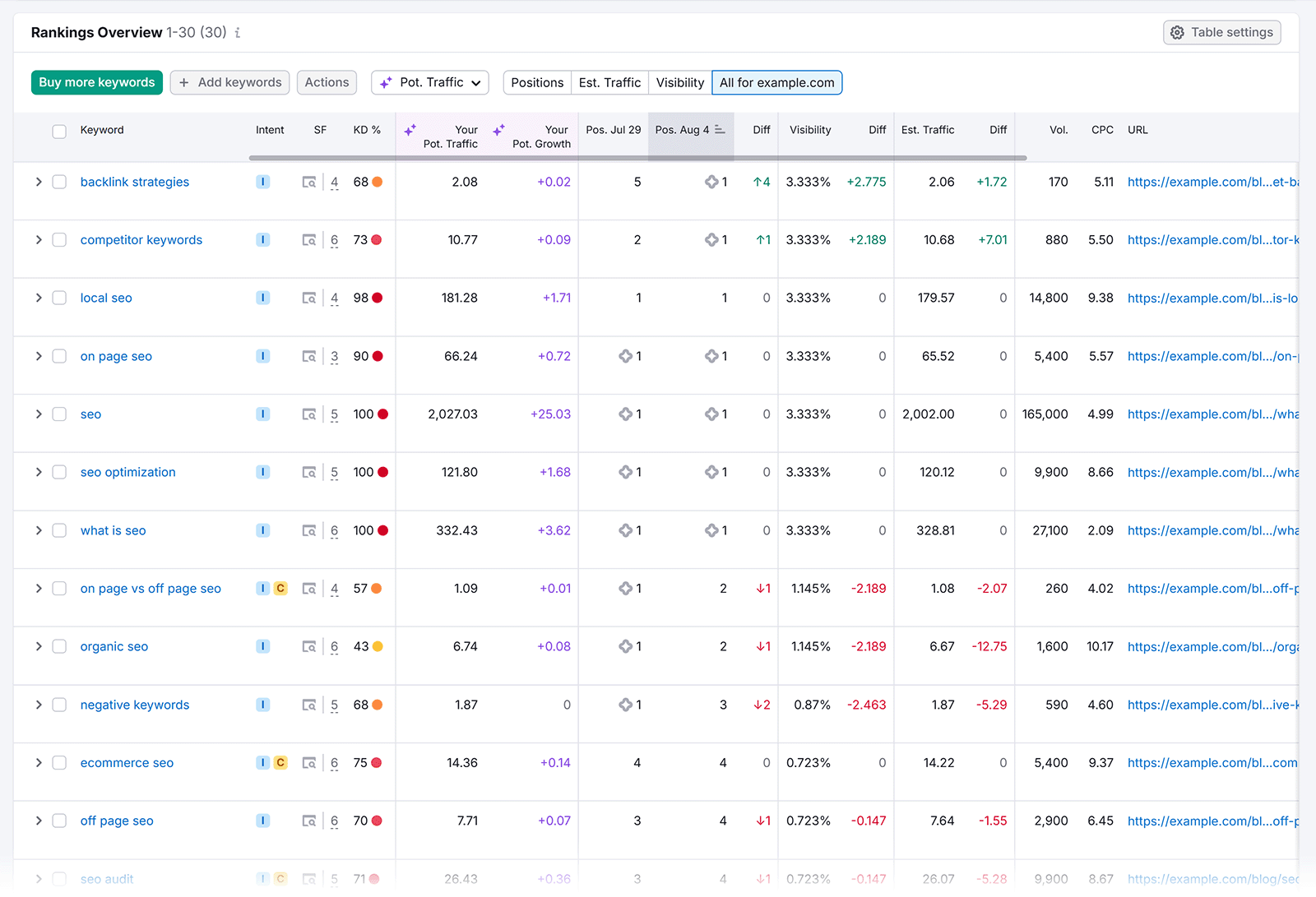Screen dimensions: 1316x897
Task: Click the commercial intent badge for "ecommerce seo"
Action: point(280,762)
